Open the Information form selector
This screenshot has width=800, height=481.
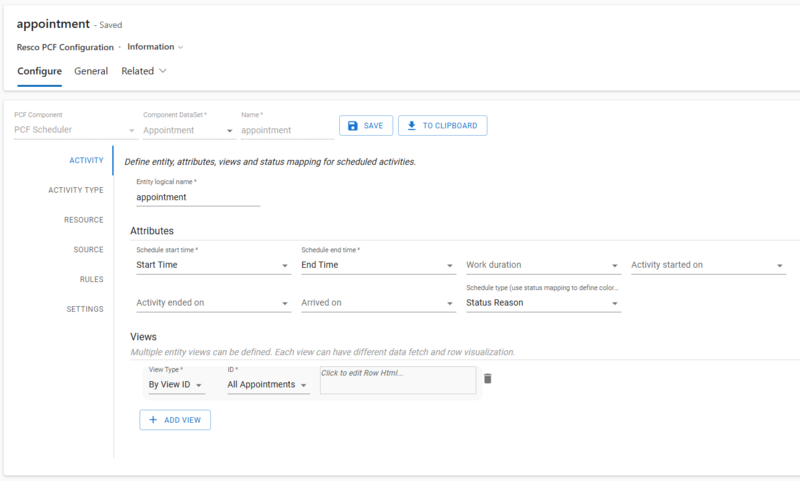click(155, 47)
